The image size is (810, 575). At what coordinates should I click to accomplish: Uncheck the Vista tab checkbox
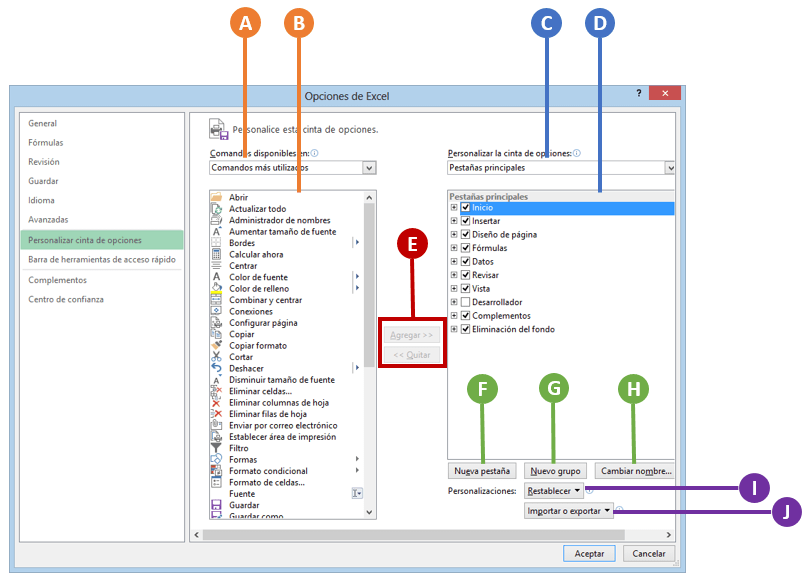[465, 288]
